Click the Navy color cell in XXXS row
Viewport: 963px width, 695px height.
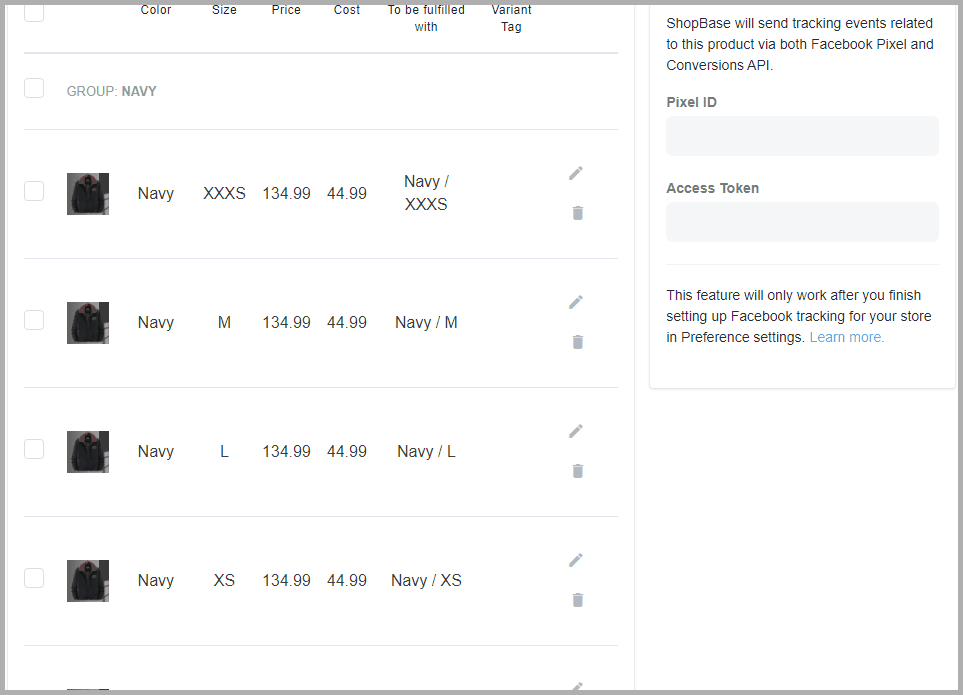coord(156,193)
